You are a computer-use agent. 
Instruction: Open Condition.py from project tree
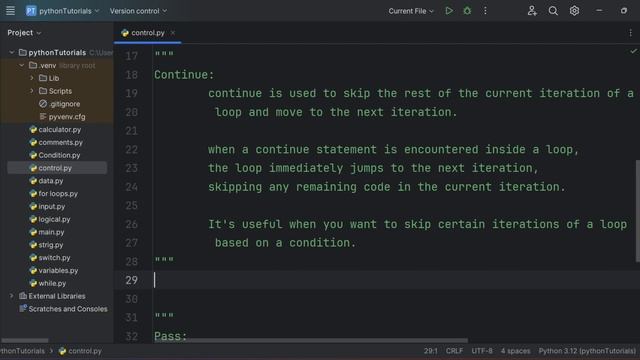click(x=55, y=155)
